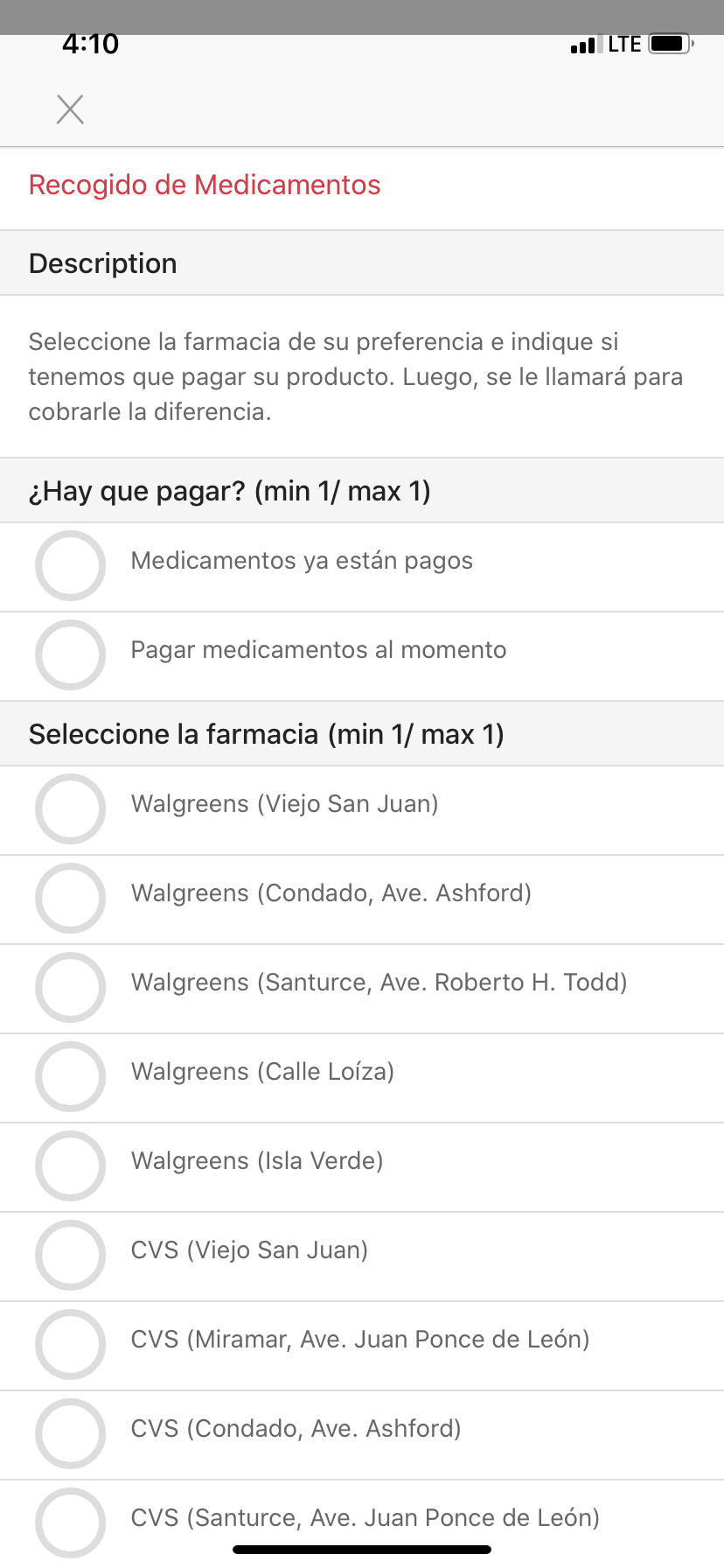724x1568 pixels.
Task: Close the medication pickup screen
Action: click(70, 109)
